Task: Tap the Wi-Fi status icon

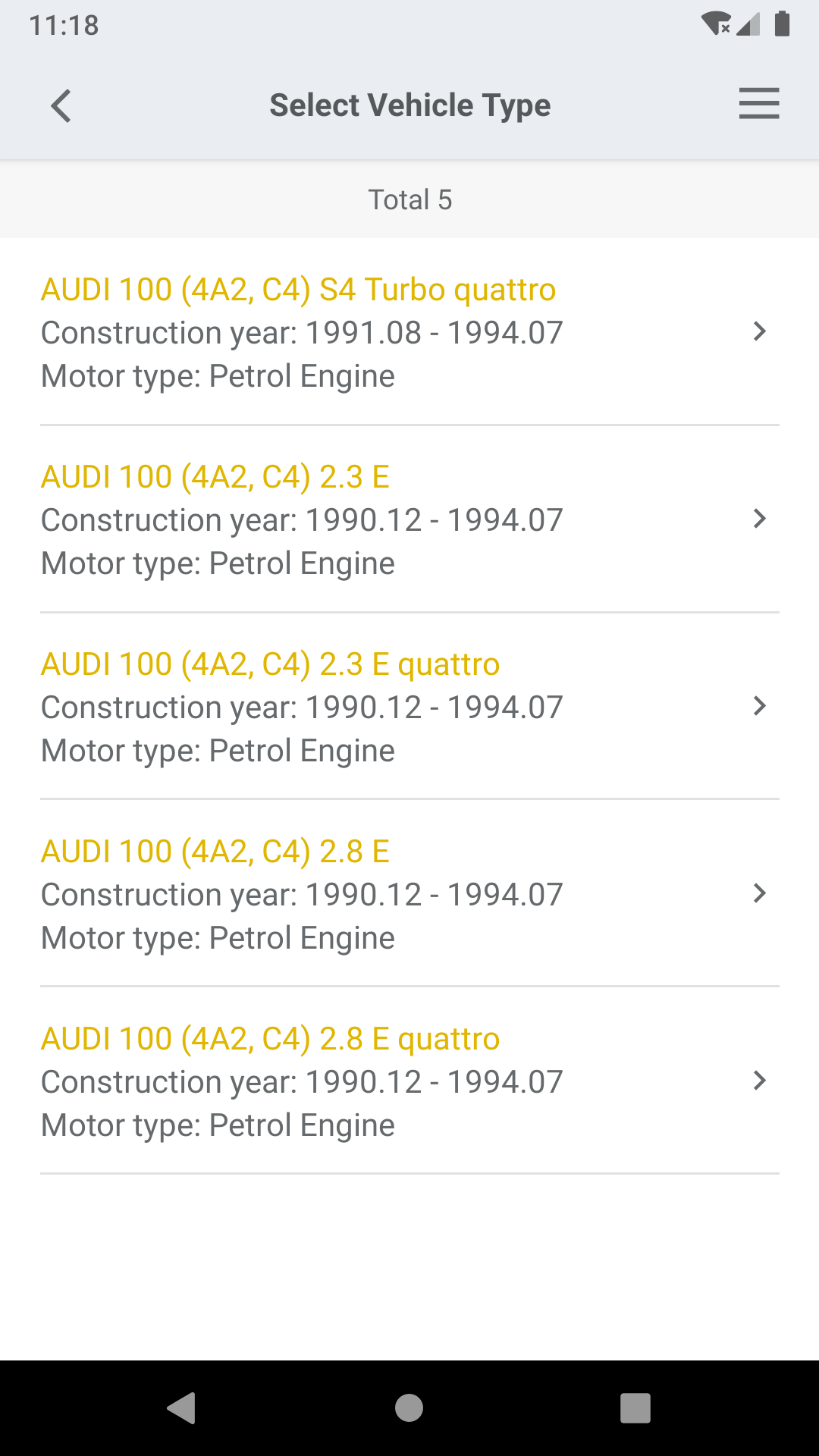Action: tap(716, 24)
